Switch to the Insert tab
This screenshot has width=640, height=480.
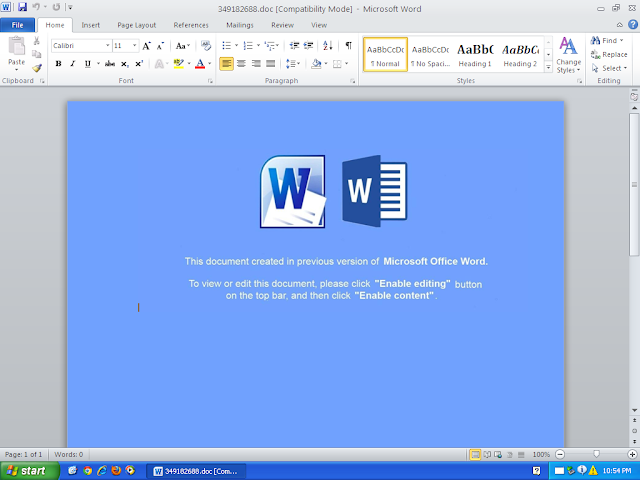[91, 25]
